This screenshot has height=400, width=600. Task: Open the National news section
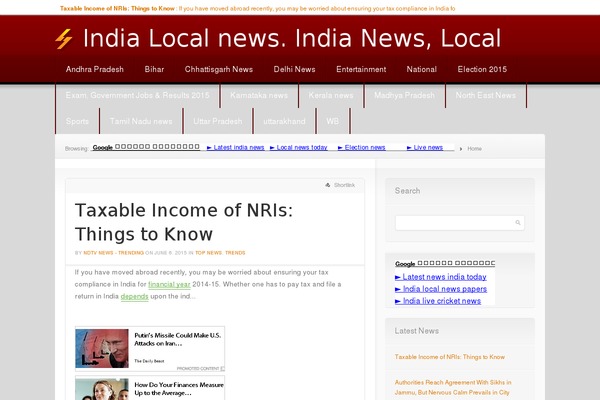(x=421, y=69)
